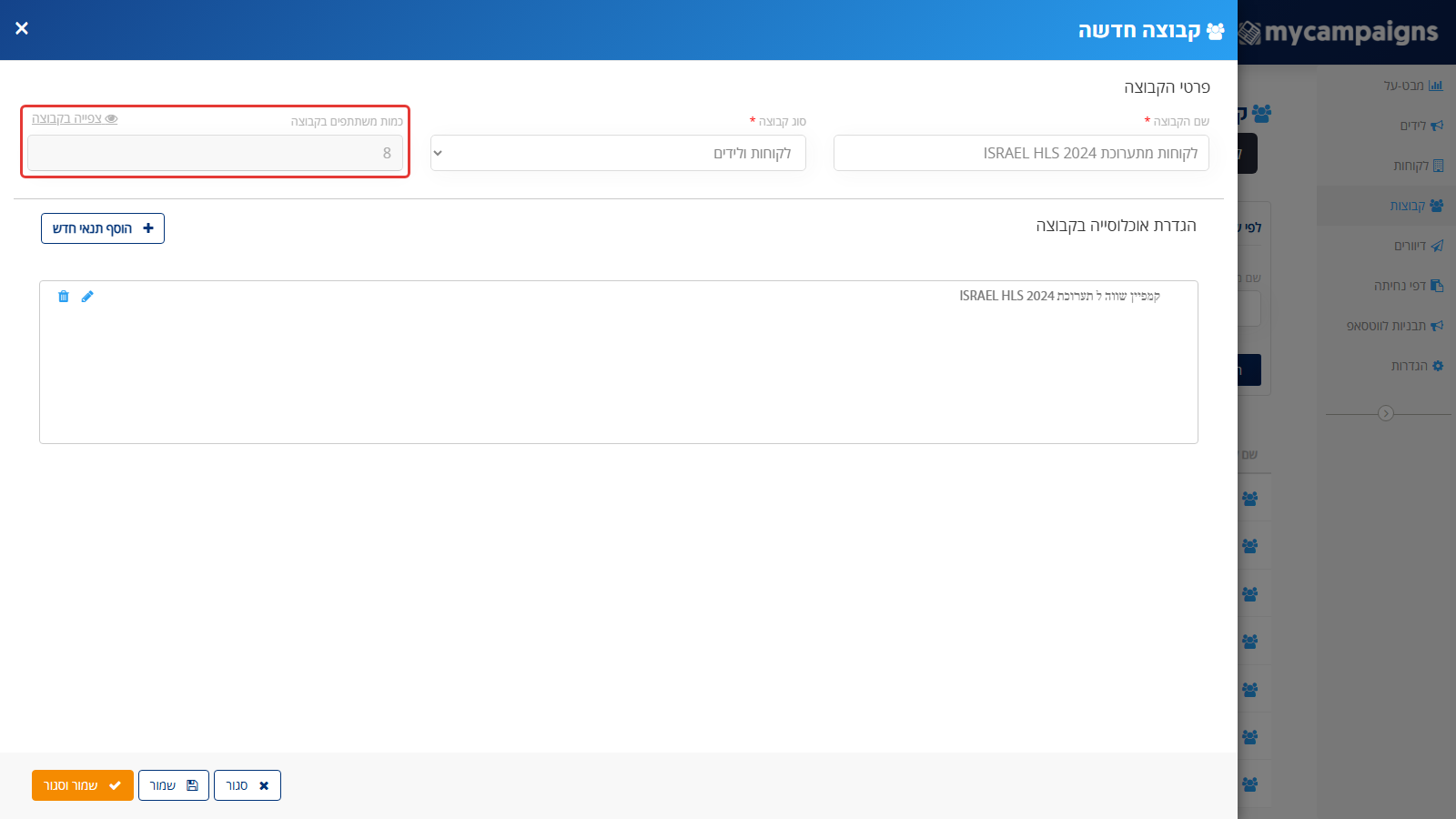Close the new group dialog with X

(22, 28)
